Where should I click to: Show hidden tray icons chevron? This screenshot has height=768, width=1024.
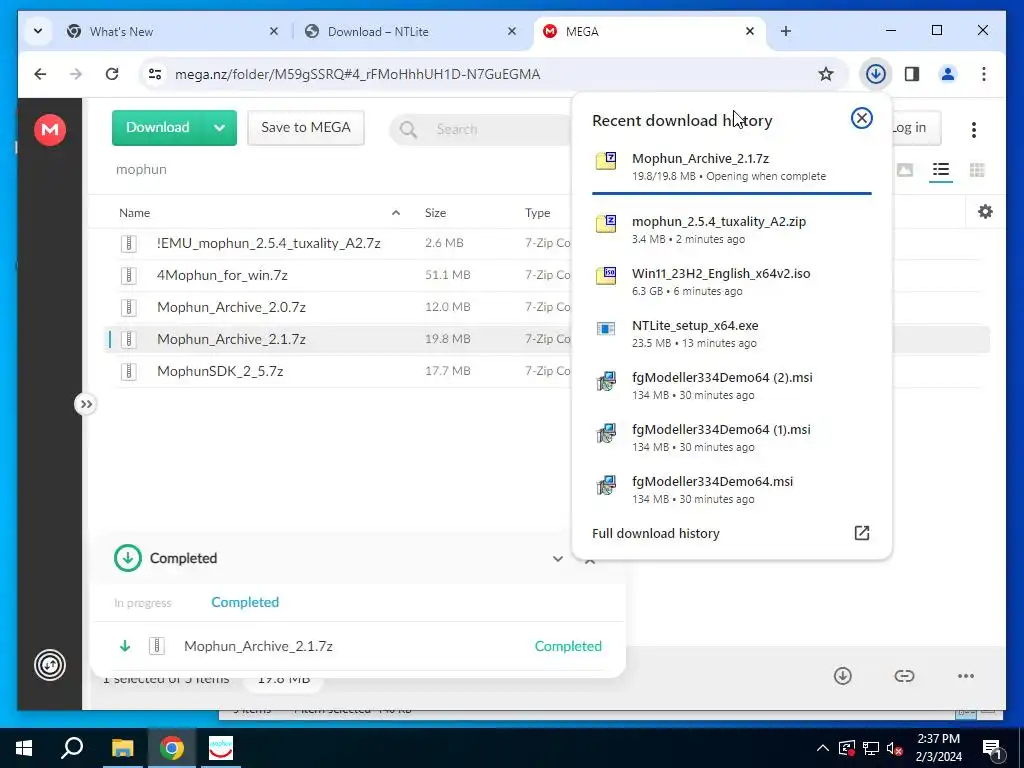[x=823, y=748]
